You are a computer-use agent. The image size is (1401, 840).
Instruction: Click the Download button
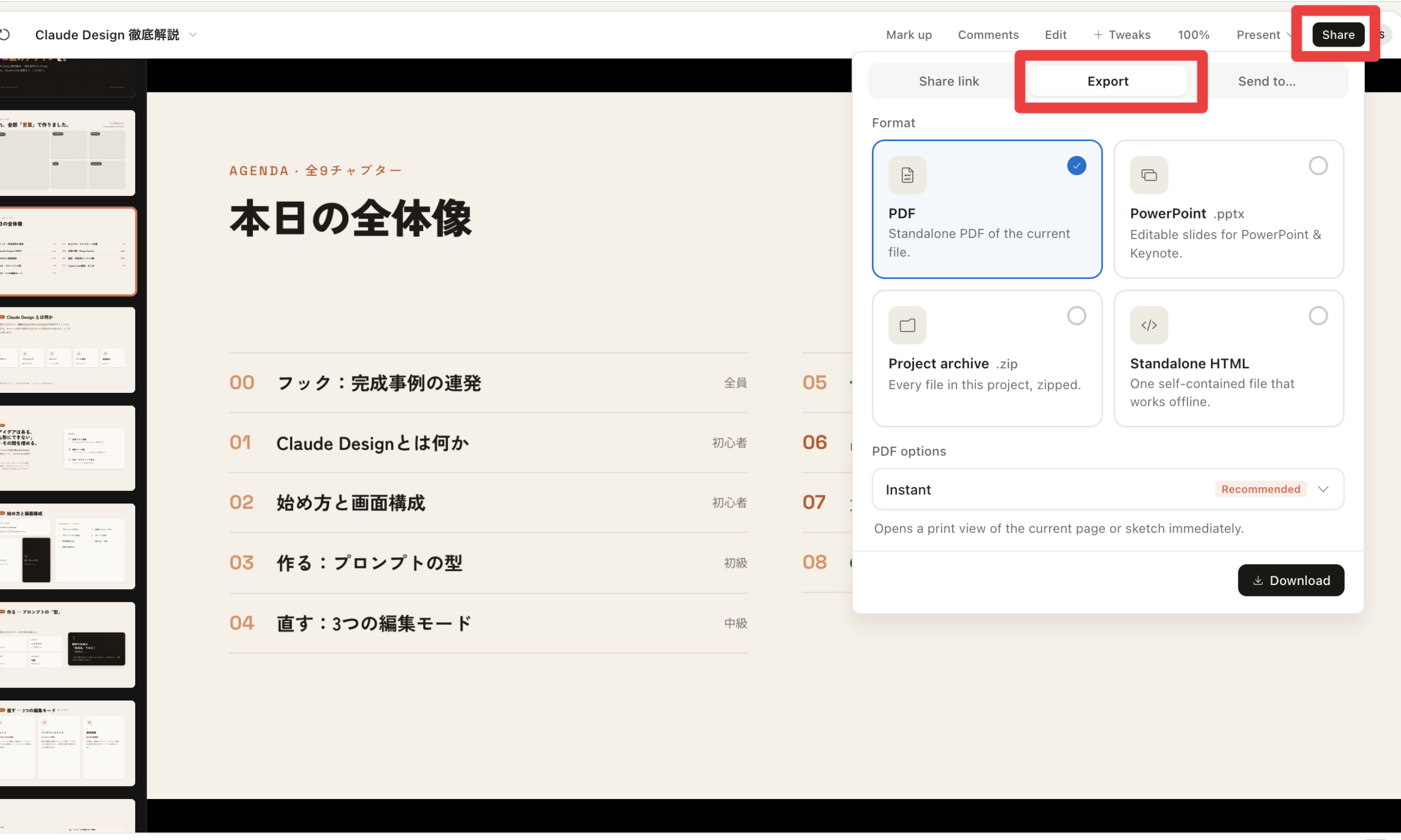[1290, 580]
